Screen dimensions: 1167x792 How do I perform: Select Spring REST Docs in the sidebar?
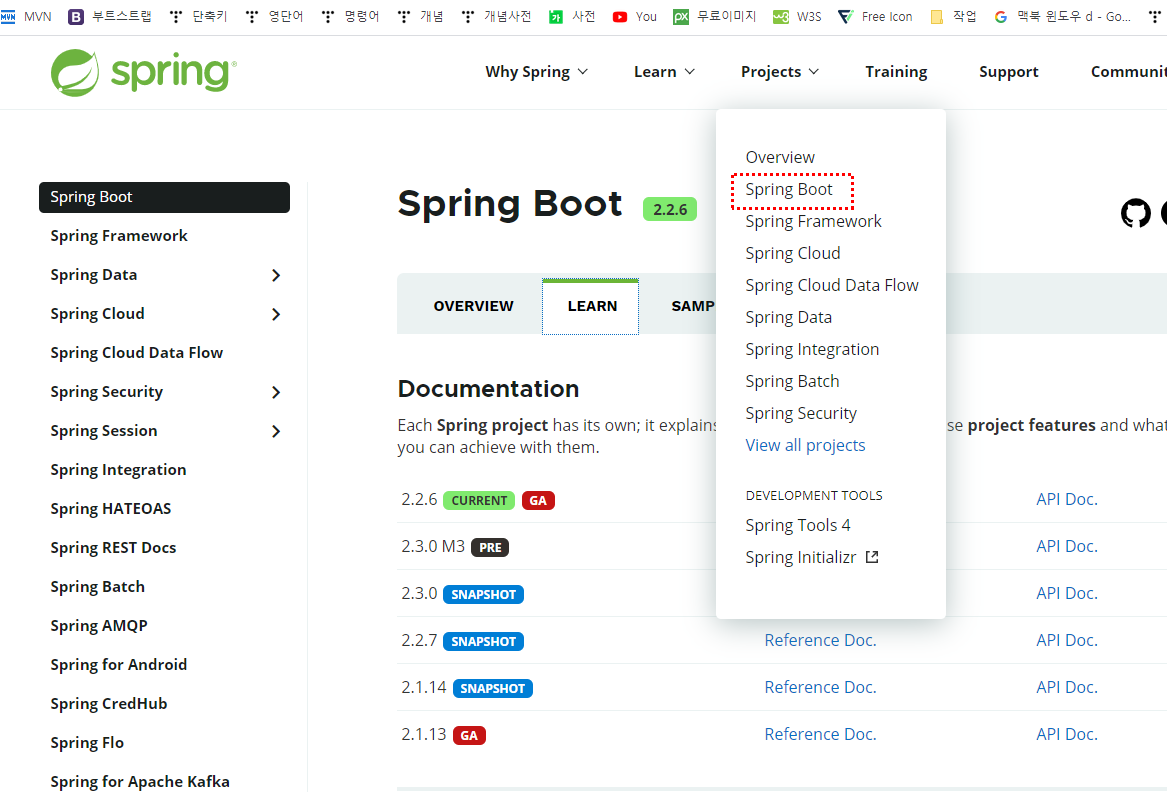tap(113, 548)
